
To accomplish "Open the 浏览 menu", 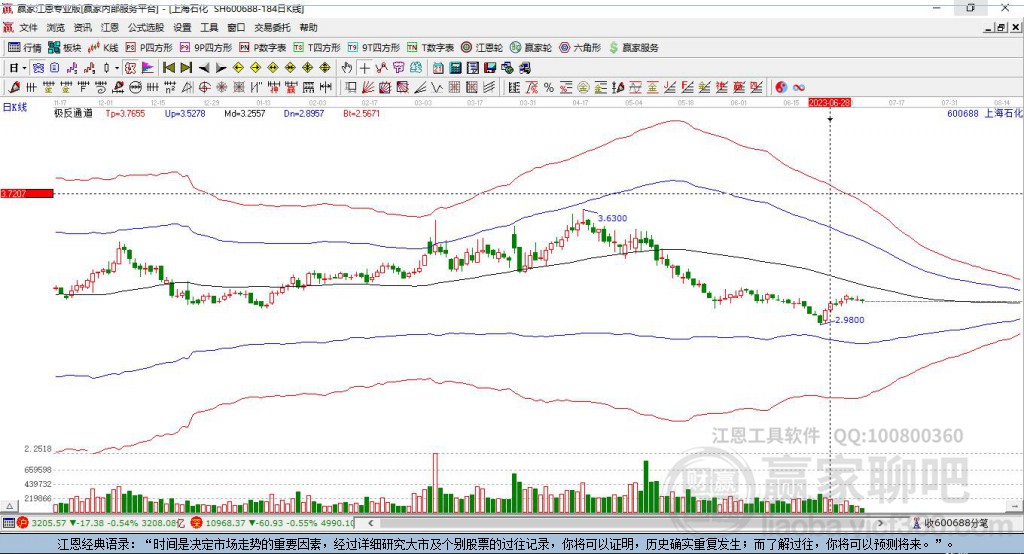I will [x=56, y=27].
